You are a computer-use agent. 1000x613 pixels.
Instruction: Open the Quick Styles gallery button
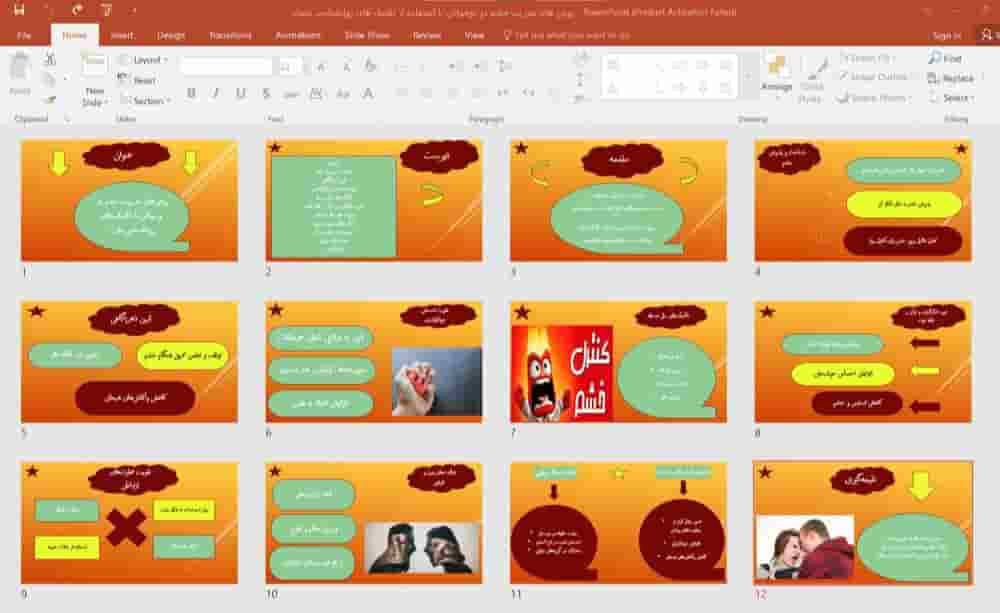(x=811, y=80)
